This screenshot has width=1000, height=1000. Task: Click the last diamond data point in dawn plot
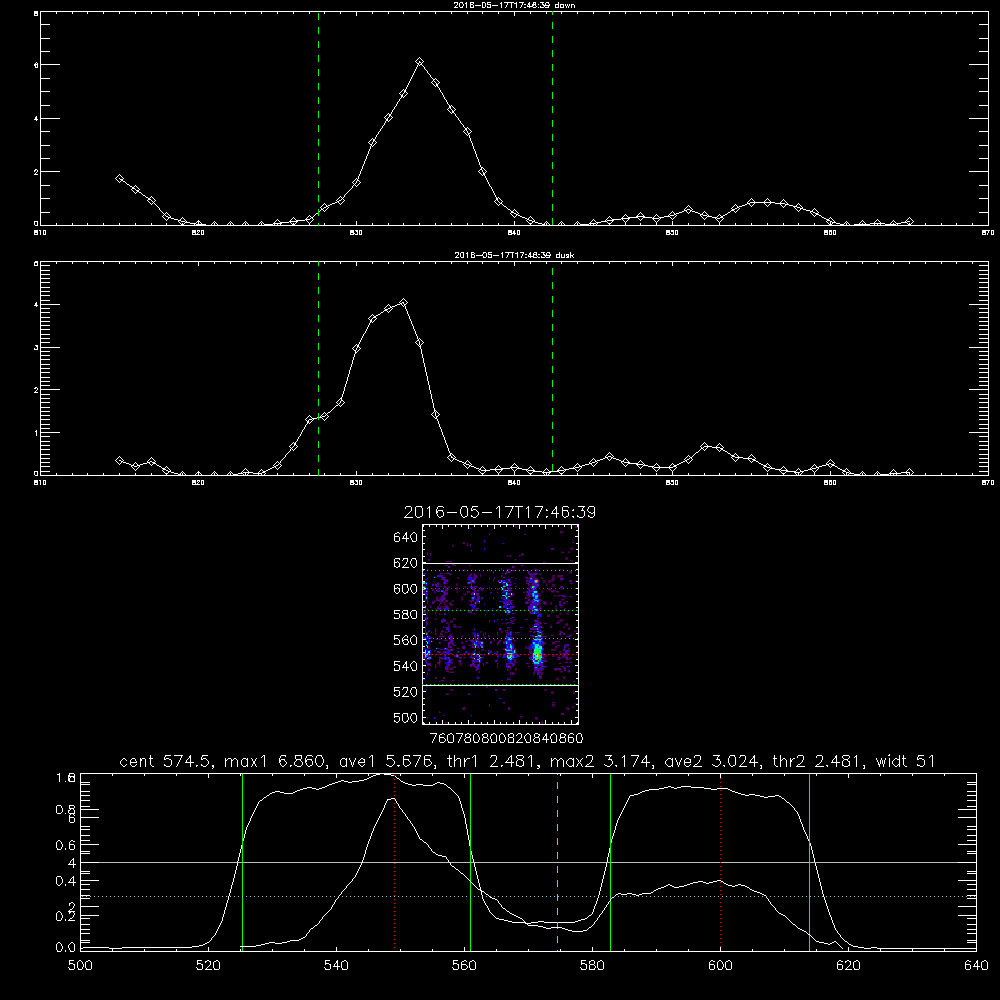(x=909, y=221)
